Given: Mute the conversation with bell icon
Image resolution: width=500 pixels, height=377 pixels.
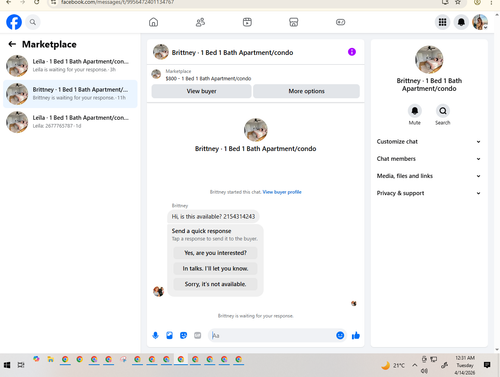Looking at the screenshot, I should (415, 111).
